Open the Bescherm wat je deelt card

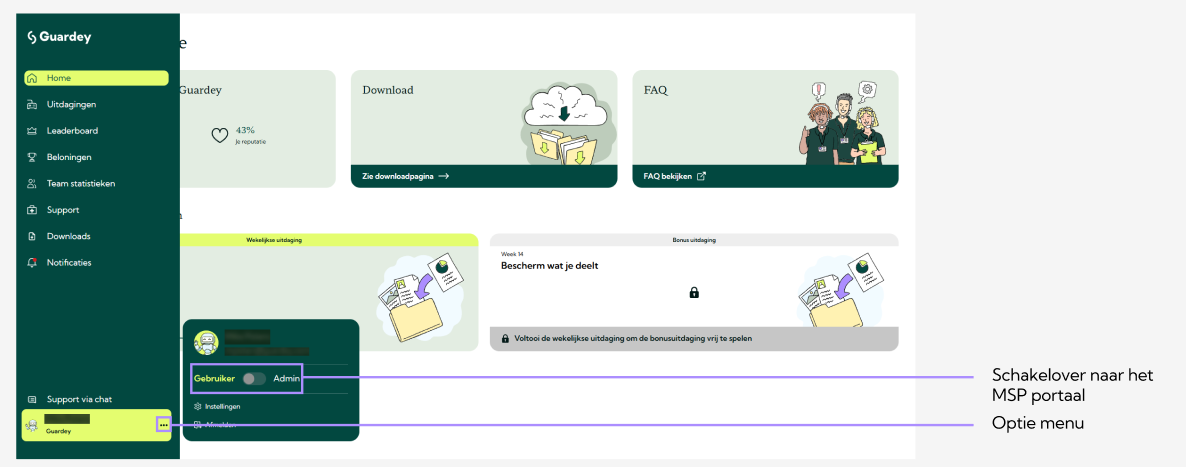pos(549,266)
